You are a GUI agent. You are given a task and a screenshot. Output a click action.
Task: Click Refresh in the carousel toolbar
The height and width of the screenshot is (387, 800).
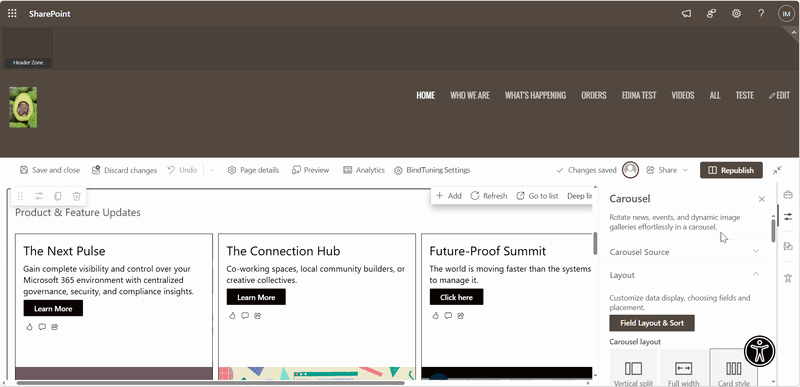coord(488,196)
